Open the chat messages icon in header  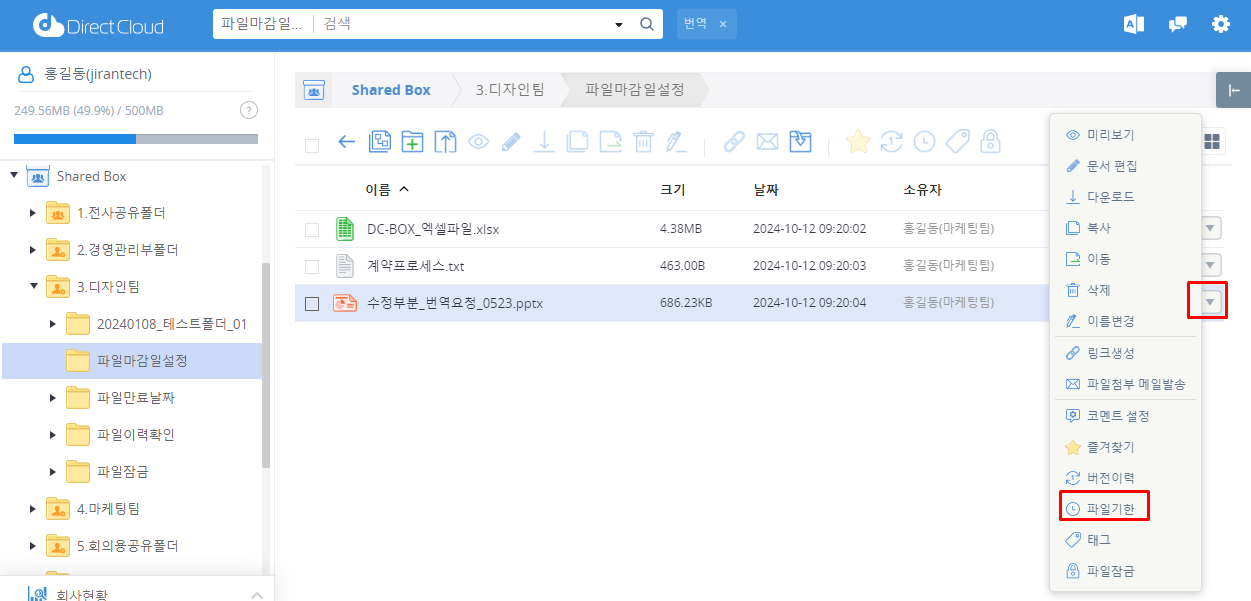(1178, 24)
